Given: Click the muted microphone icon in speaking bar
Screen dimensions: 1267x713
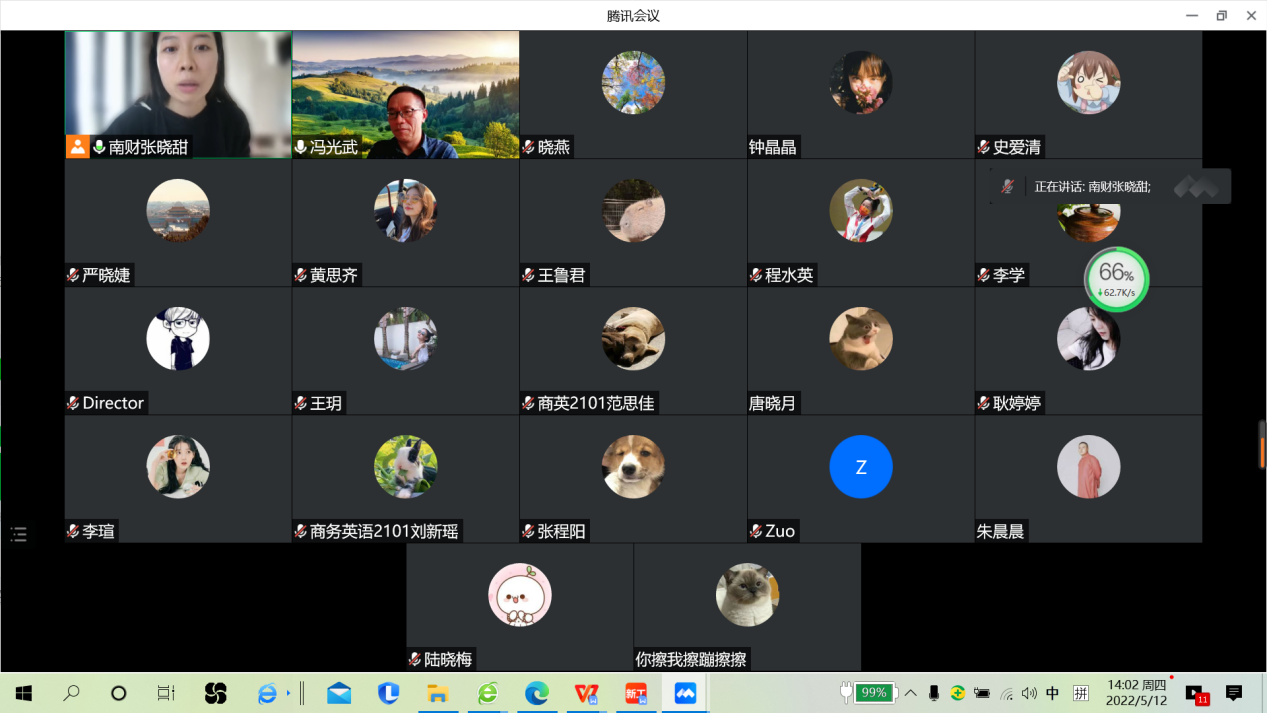Looking at the screenshot, I should pyautogui.click(x=1008, y=187).
